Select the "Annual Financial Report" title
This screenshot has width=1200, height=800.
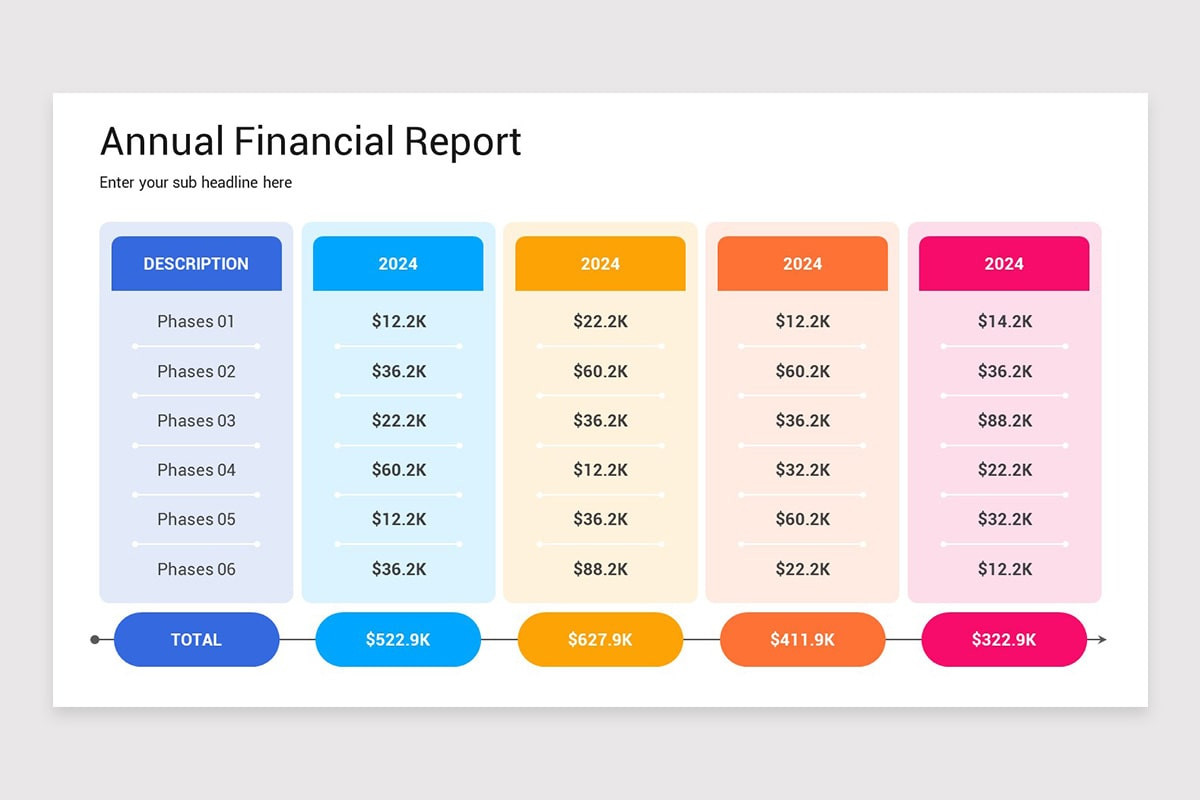coord(310,142)
